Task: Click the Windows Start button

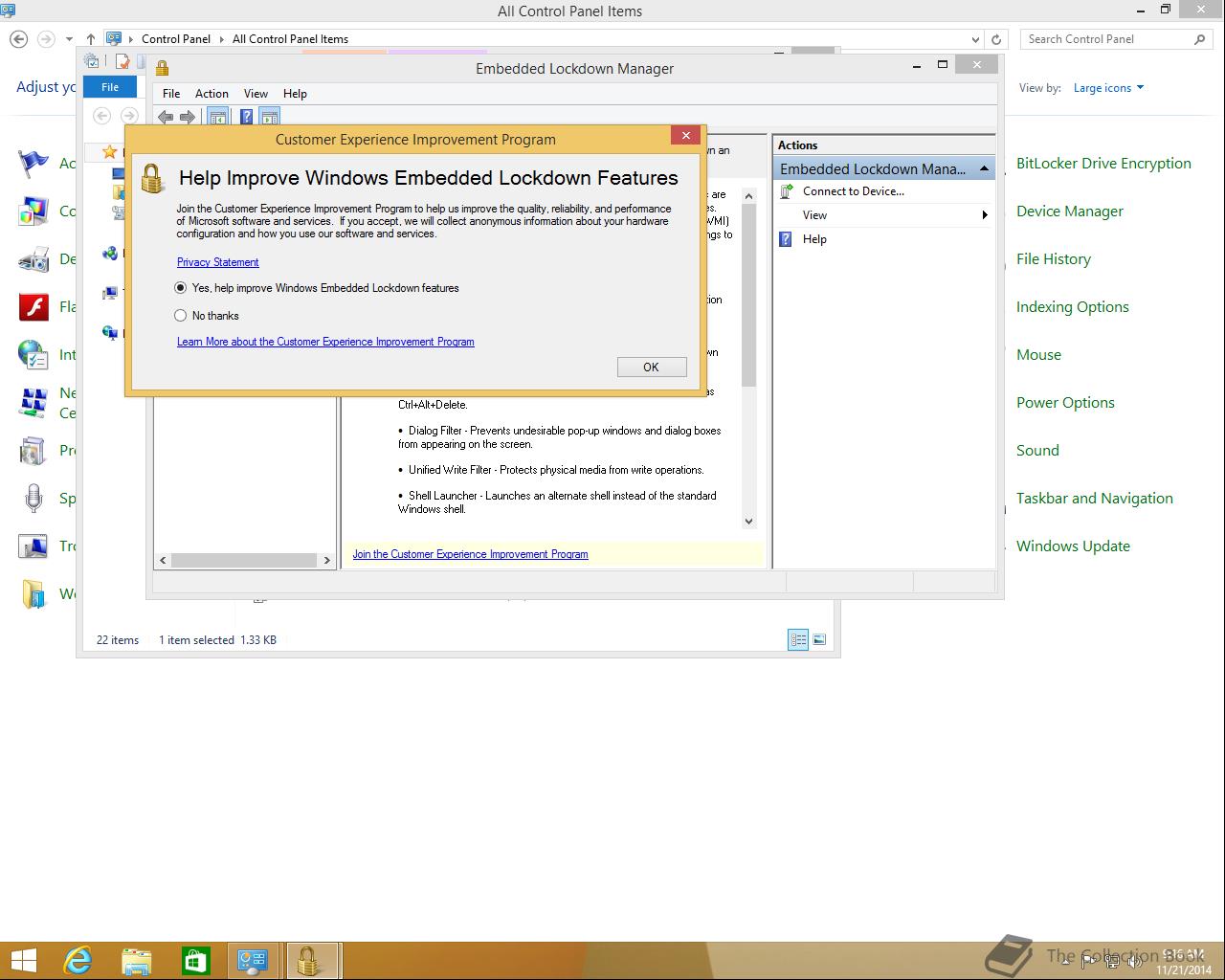Action: pos(23,961)
